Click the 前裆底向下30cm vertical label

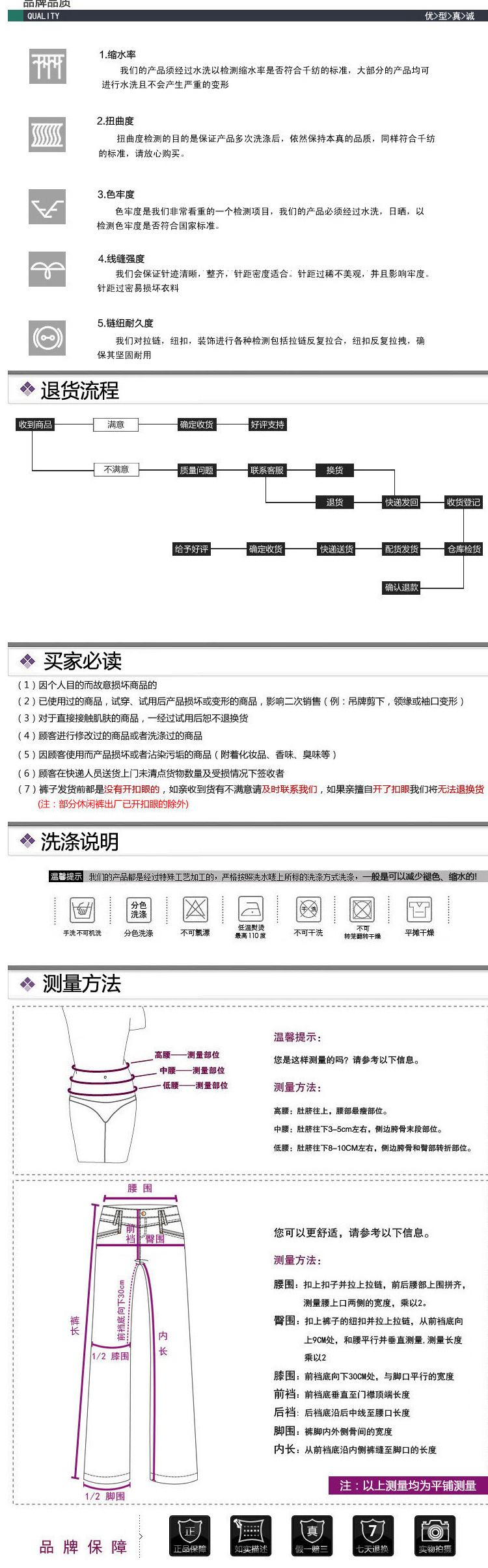(x=121, y=1311)
